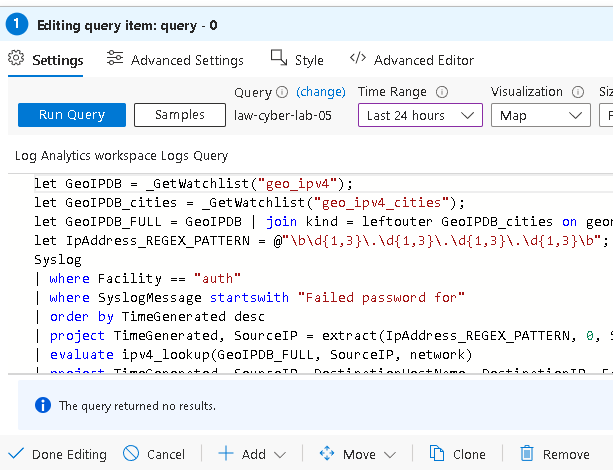This screenshot has width=613, height=470.
Task: Click the Settings gear icon
Action: coord(16,58)
